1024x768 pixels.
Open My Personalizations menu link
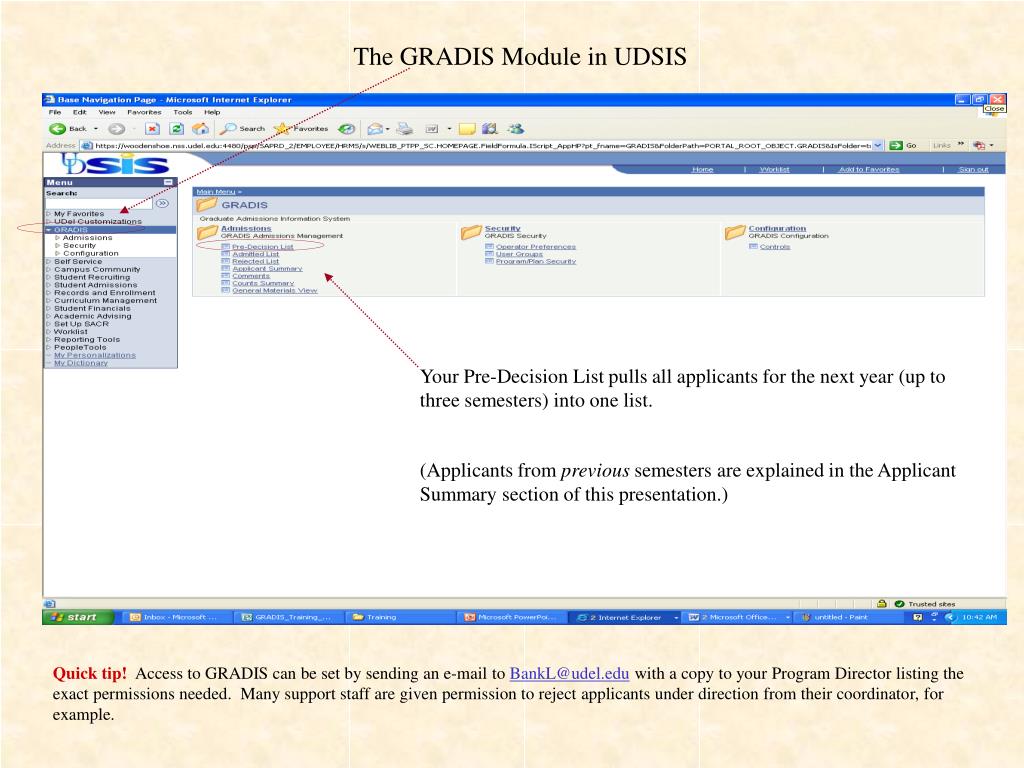pos(95,355)
